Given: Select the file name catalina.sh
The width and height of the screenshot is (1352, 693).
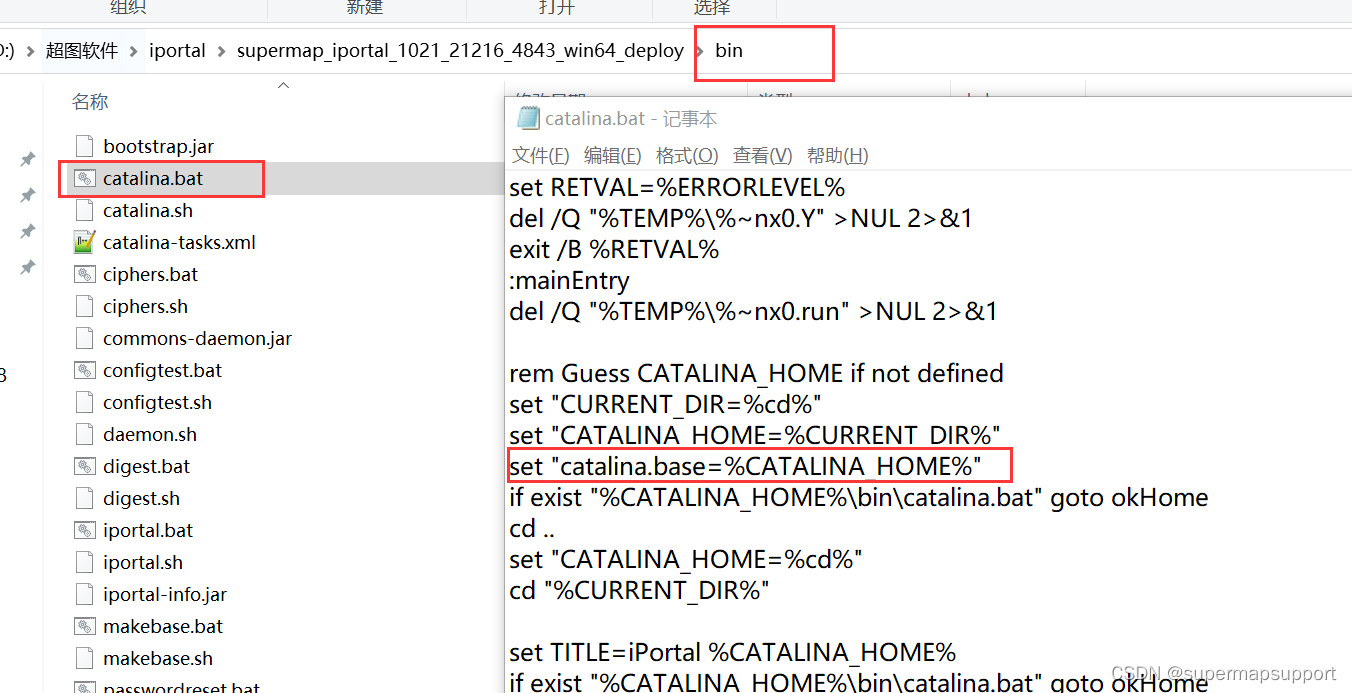Looking at the screenshot, I should 148,210.
